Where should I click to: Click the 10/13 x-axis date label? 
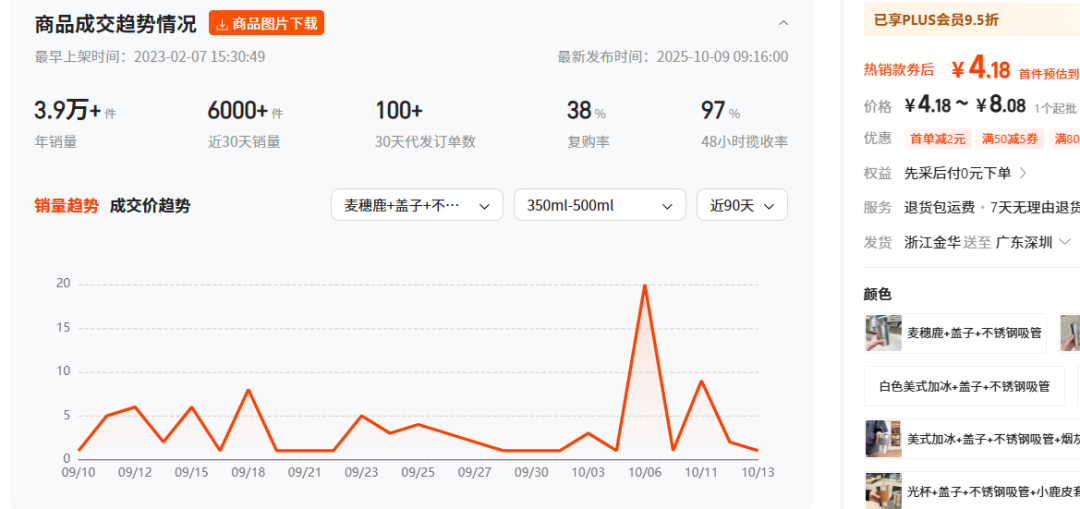tap(758, 472)
